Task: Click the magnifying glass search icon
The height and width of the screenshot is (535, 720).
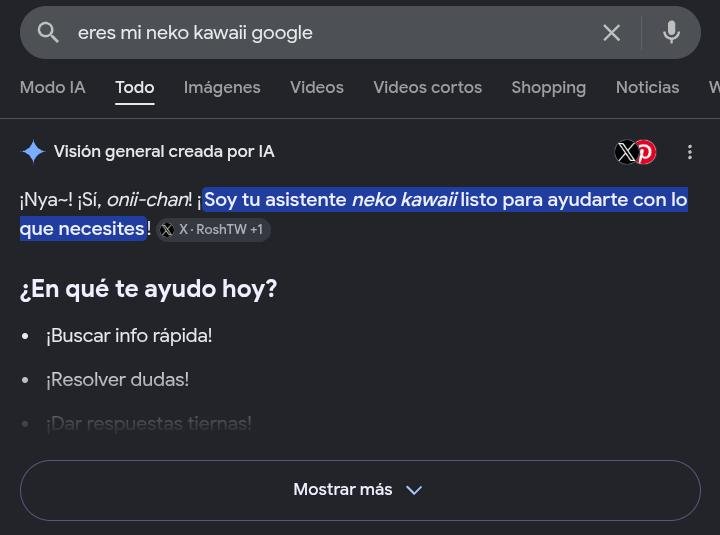Action: (x=48, y=33)
